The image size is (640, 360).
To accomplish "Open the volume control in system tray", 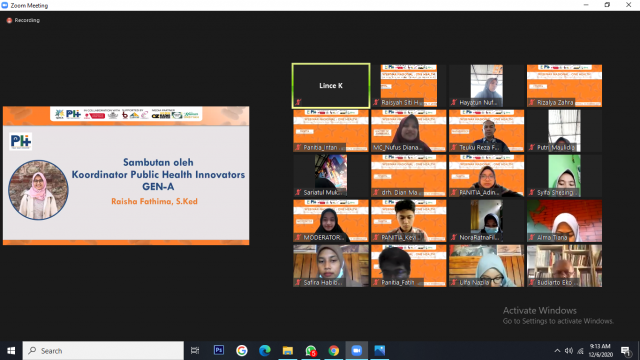I will (x=569, y=351).
